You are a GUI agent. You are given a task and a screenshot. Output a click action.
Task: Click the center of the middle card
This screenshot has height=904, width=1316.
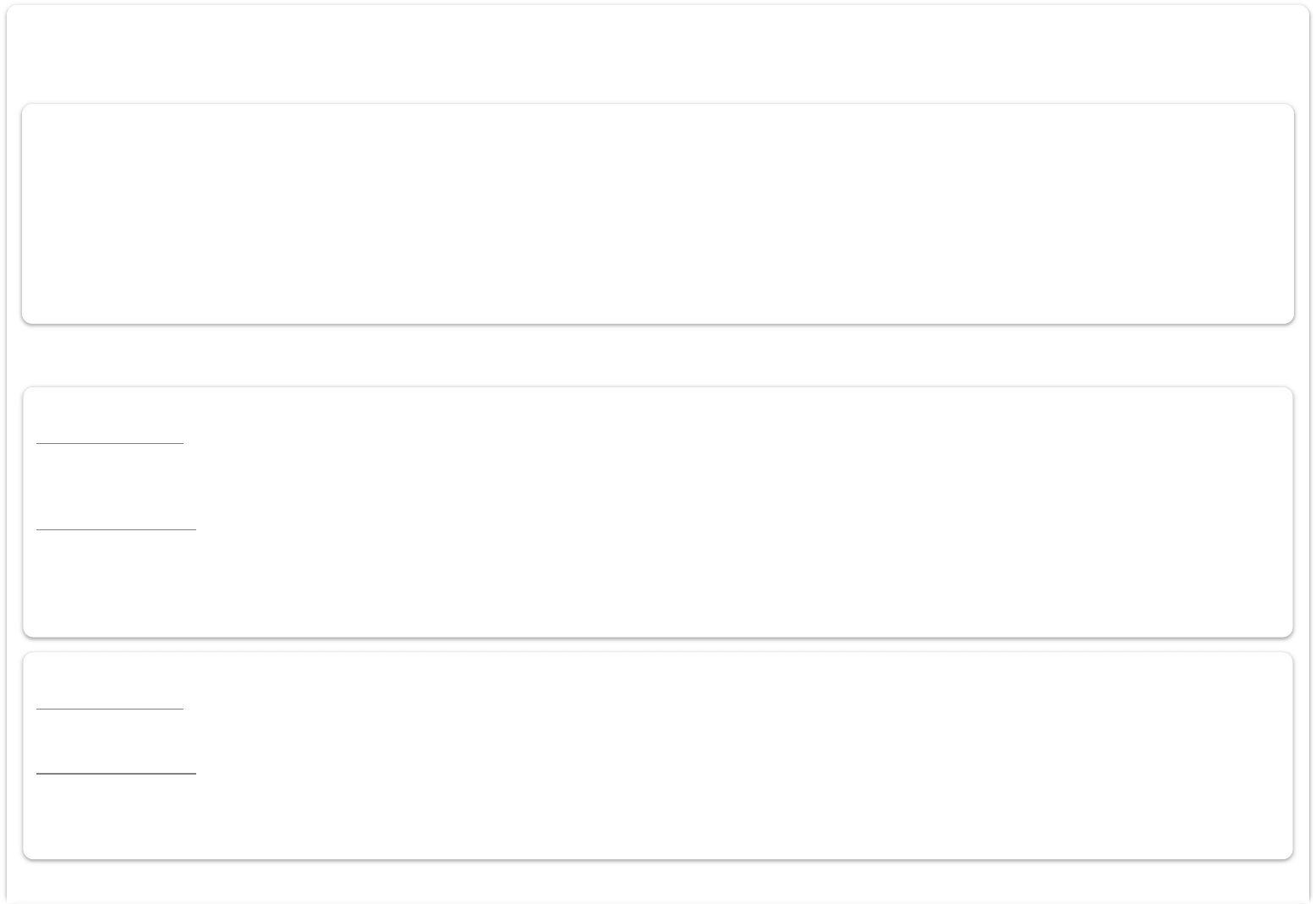657,512
